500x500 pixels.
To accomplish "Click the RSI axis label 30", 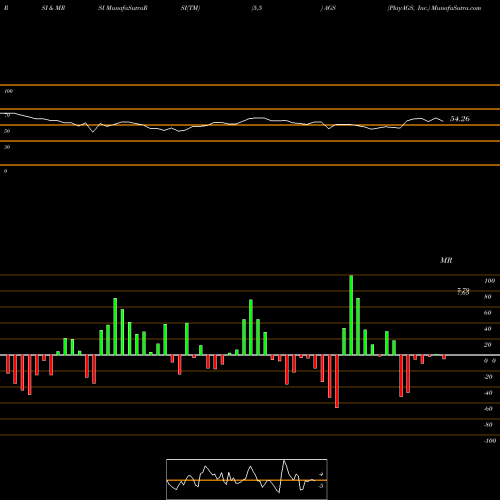I will click(7, 147).
